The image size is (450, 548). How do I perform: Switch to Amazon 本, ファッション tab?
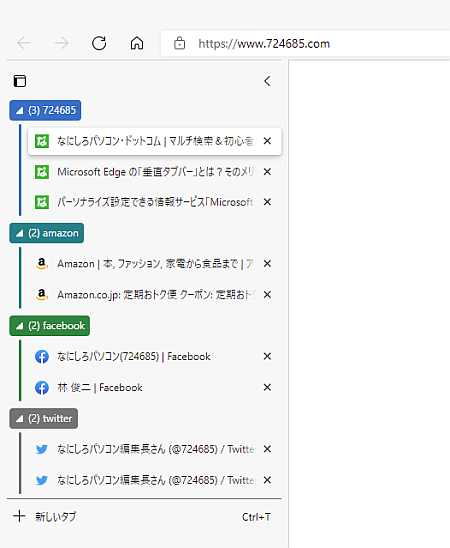(x=154, y=264)
